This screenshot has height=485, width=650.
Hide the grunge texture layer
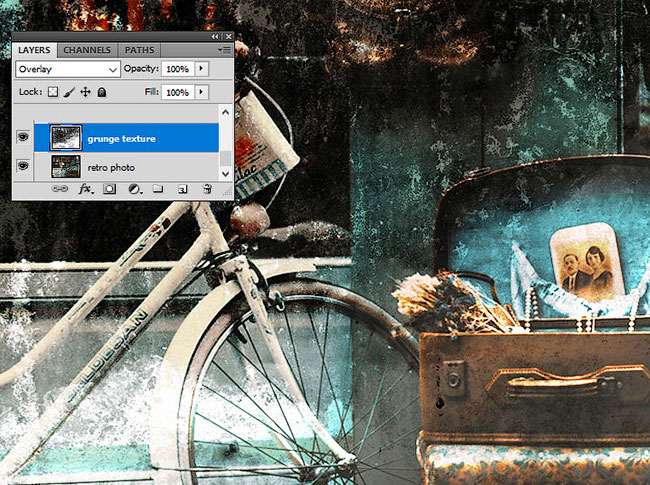tap(23, 136)
